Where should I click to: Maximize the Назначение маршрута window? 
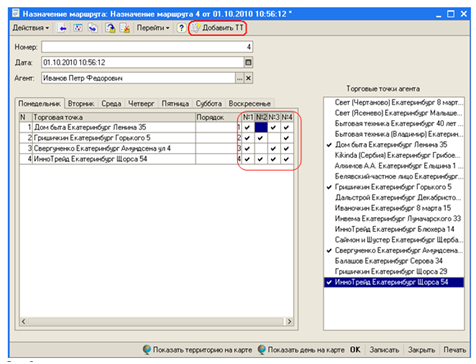click(451, 14)
